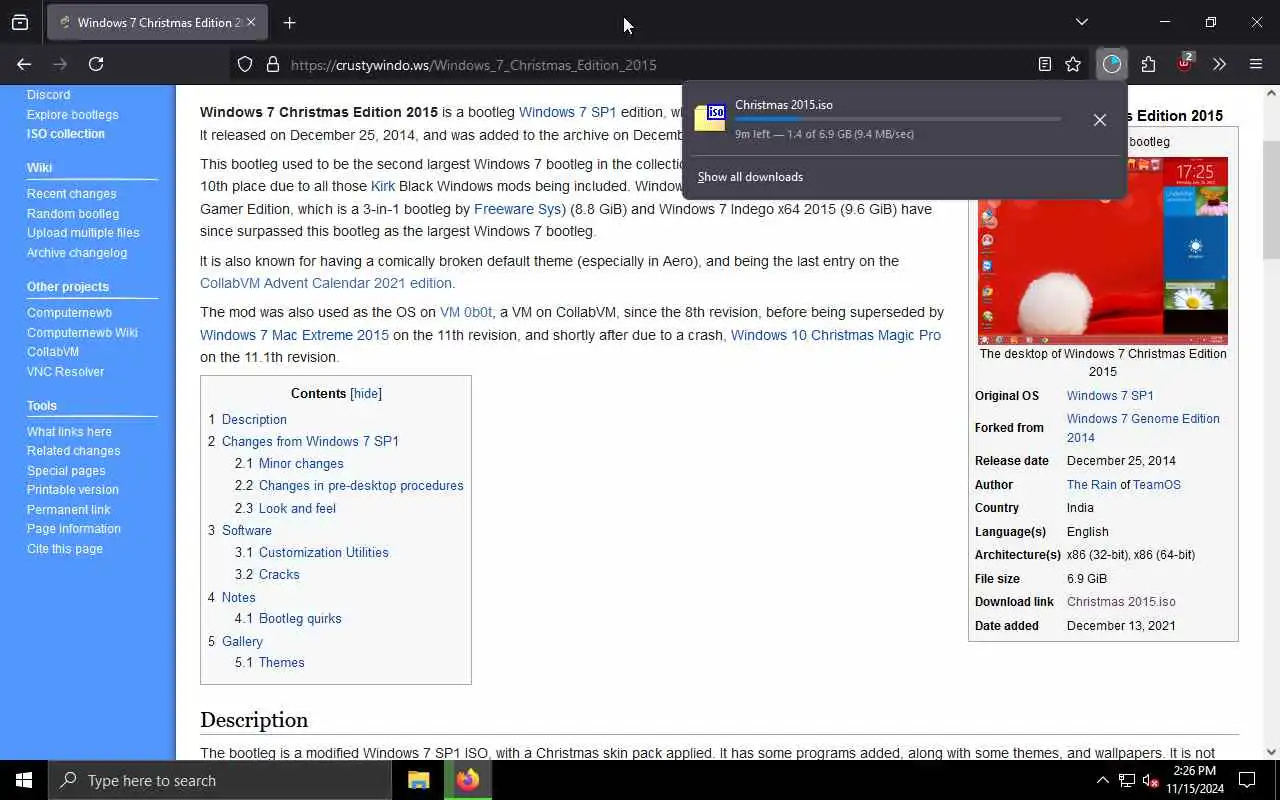Jump to 3.2 Cracks section
The image size is (1280, 800).
tap(267, 575)
